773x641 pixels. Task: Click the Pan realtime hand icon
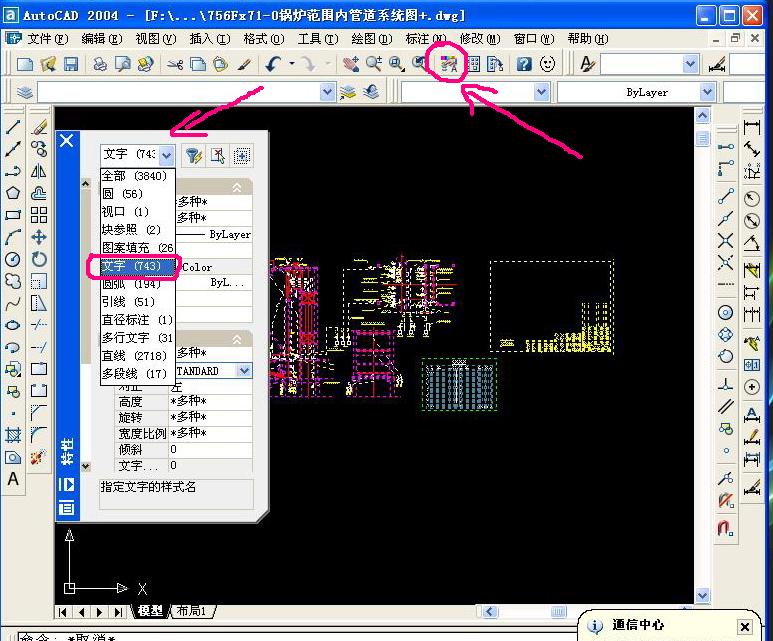[351, 64]
